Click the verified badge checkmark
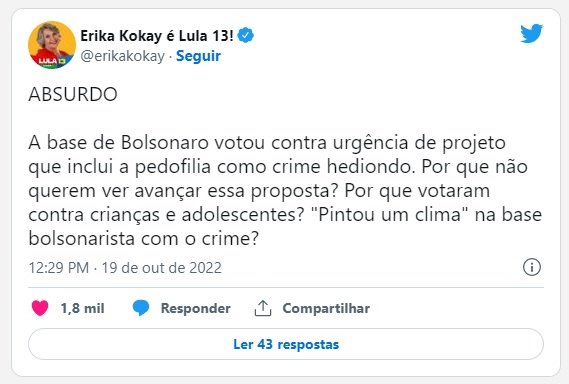Screen dimensions: 569x384 [246, 36]
